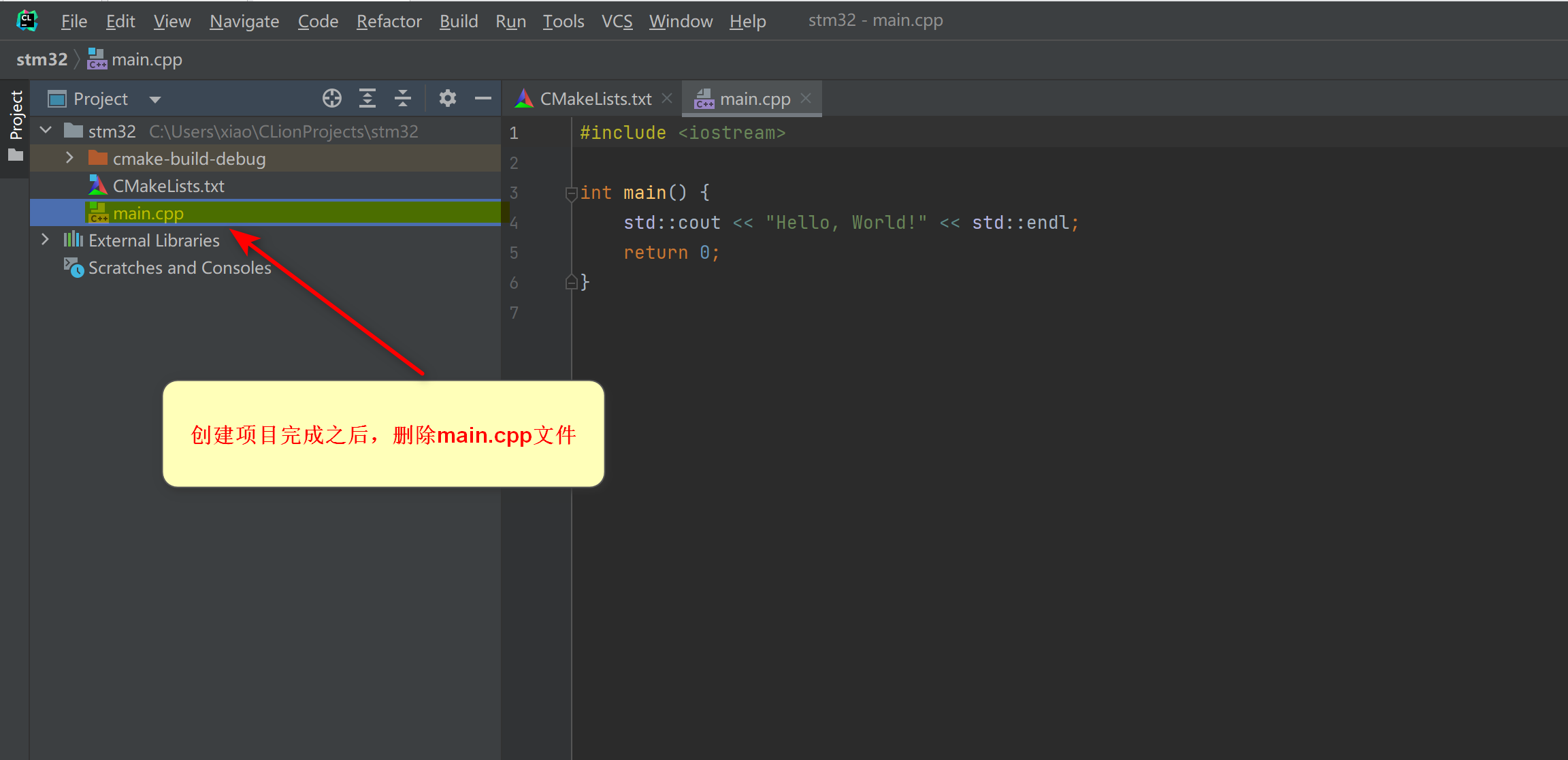1568x760 pixels.
Task: Select the cmake-build-debug folder
Action: (x=265, y=158)
